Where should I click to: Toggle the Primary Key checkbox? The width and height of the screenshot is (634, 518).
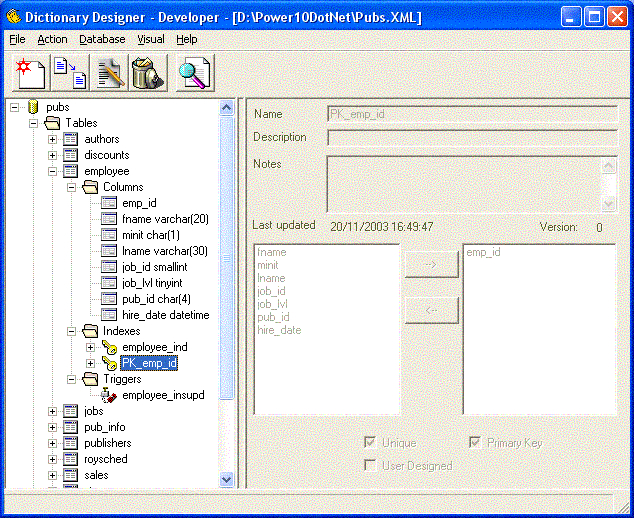click(475, 442)
